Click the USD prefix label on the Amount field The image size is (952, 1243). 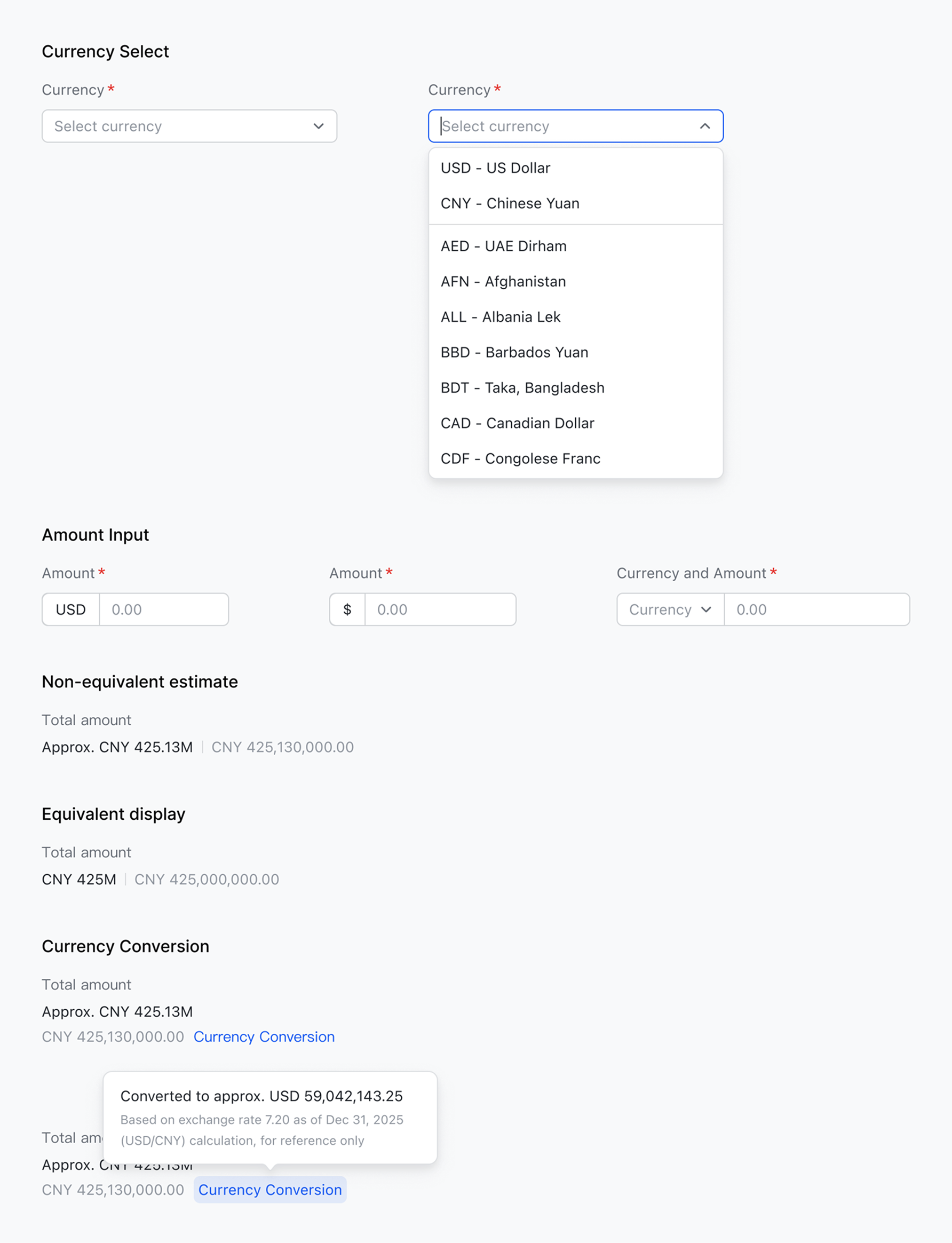(x=70, y=609)
